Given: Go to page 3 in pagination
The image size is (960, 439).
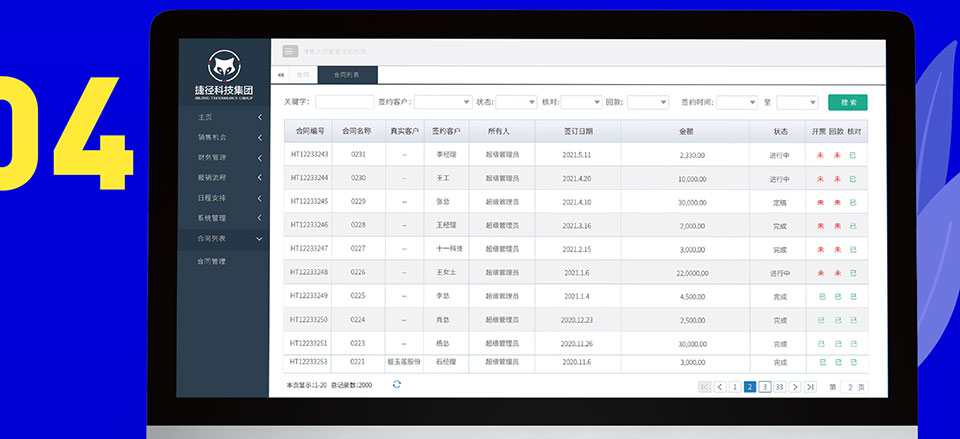Looking at the screenshot, I should click(765, 386).
